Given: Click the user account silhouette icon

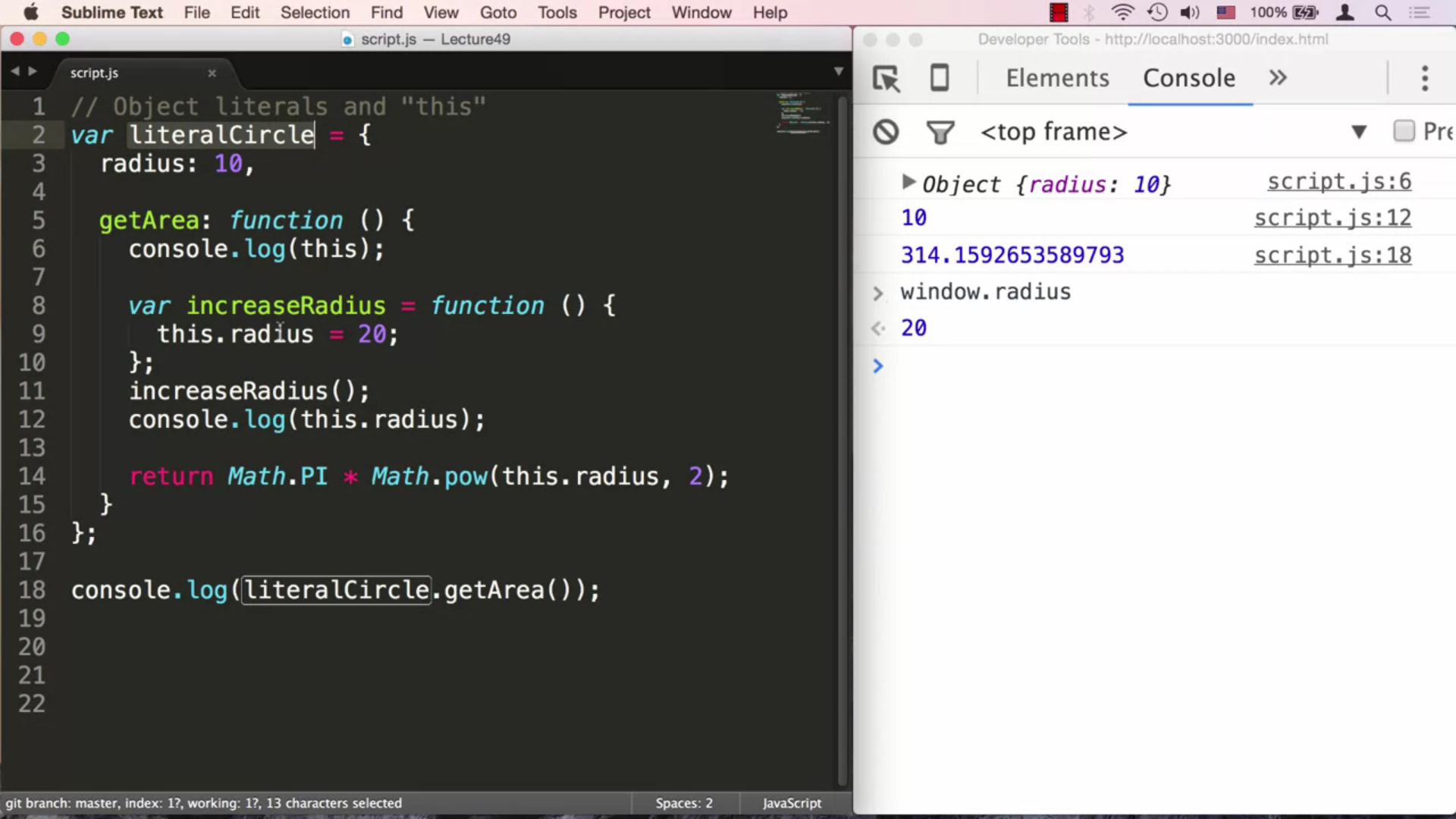Looking at the screenshot, I should click(1345, 12).
